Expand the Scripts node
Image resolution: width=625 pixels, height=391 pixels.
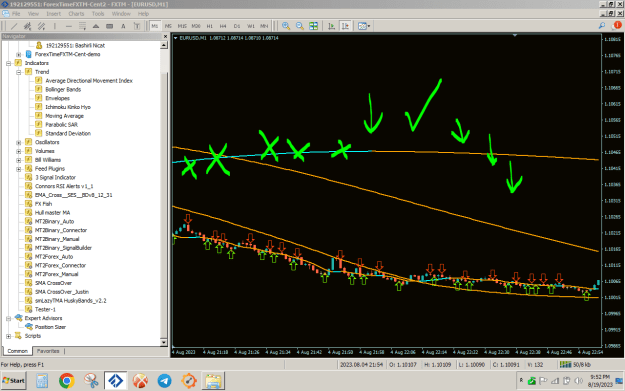click(8, 336)
